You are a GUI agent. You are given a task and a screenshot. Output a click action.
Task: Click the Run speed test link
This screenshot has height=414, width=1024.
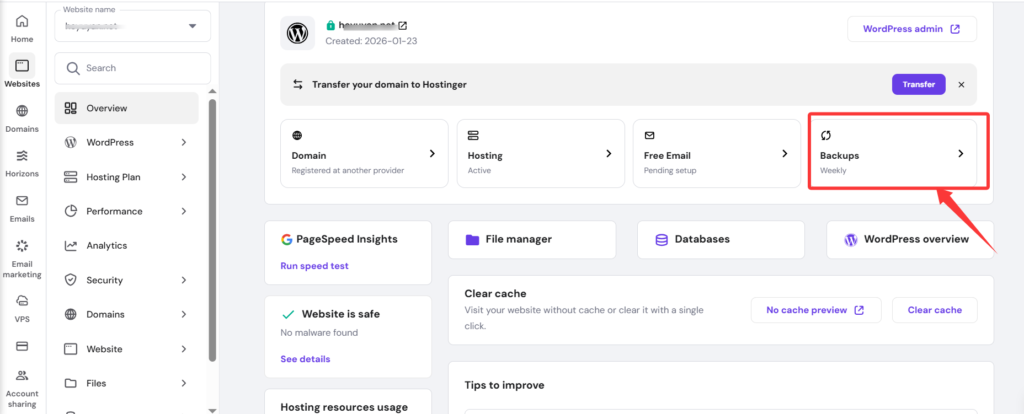314,266
